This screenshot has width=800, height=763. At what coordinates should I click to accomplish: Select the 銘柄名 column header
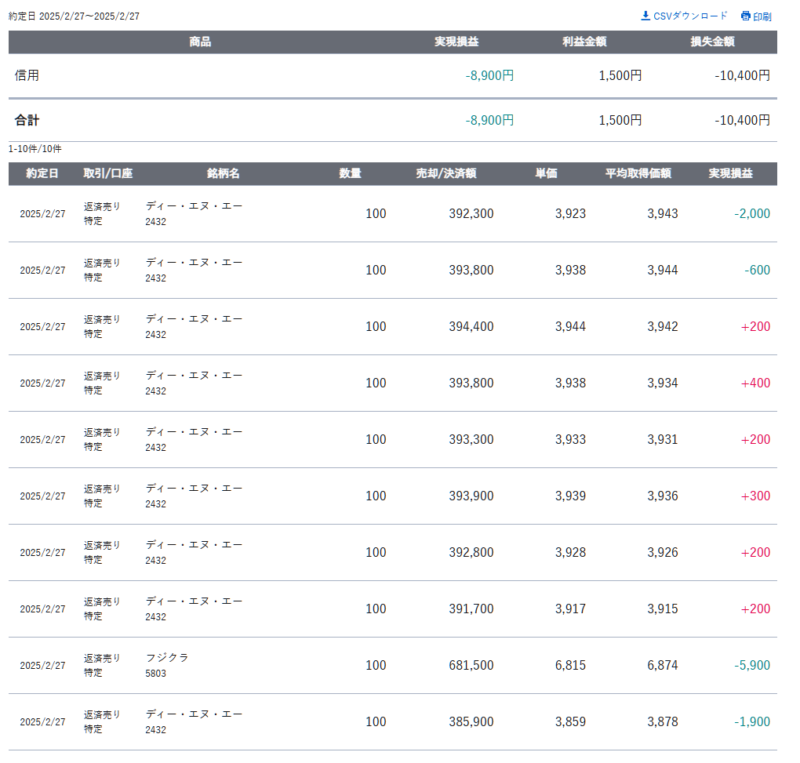pos(223,173)
